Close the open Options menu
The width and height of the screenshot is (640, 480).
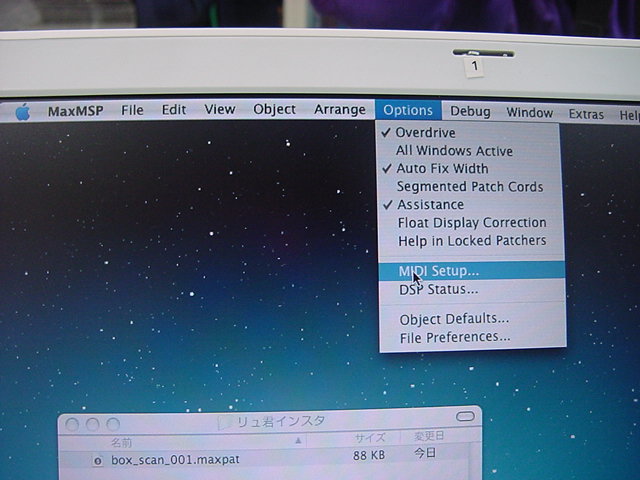pyautogui.click(x=408, y=110)
